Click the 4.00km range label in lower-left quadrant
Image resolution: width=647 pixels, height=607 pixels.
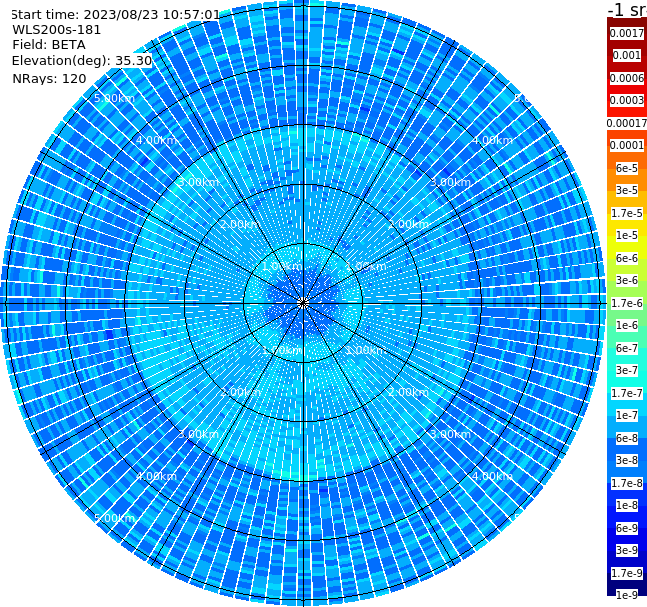coord(156,476)
